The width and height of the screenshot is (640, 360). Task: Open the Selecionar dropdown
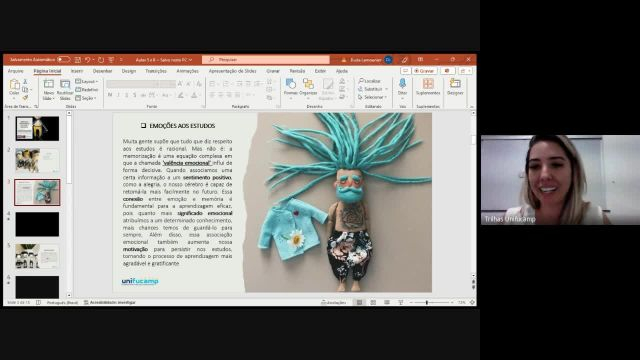pyautogui.click(x=372, y=97)
